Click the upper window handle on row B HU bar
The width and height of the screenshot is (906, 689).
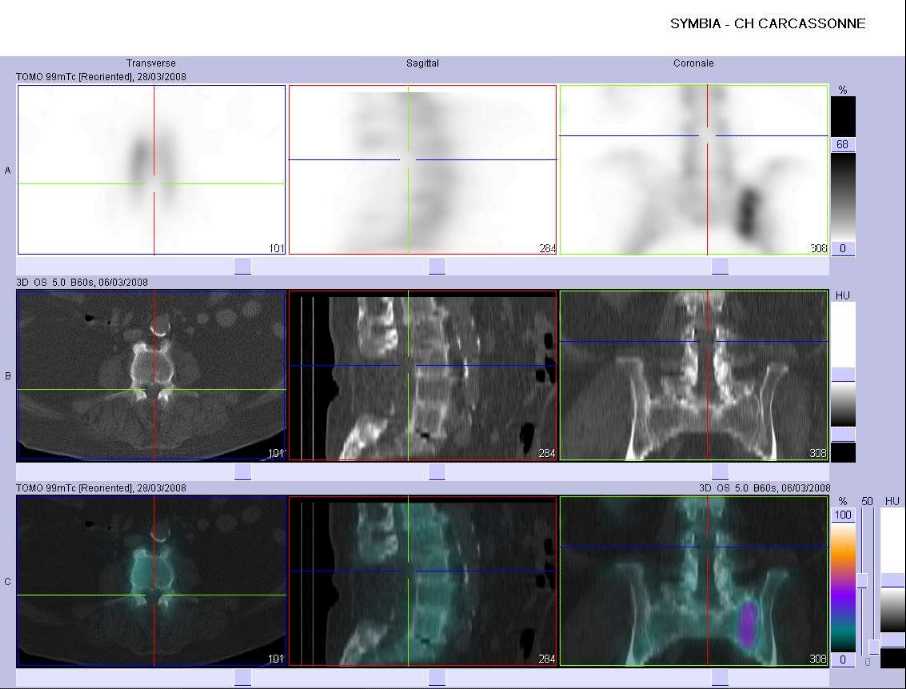tap(843, 375)
